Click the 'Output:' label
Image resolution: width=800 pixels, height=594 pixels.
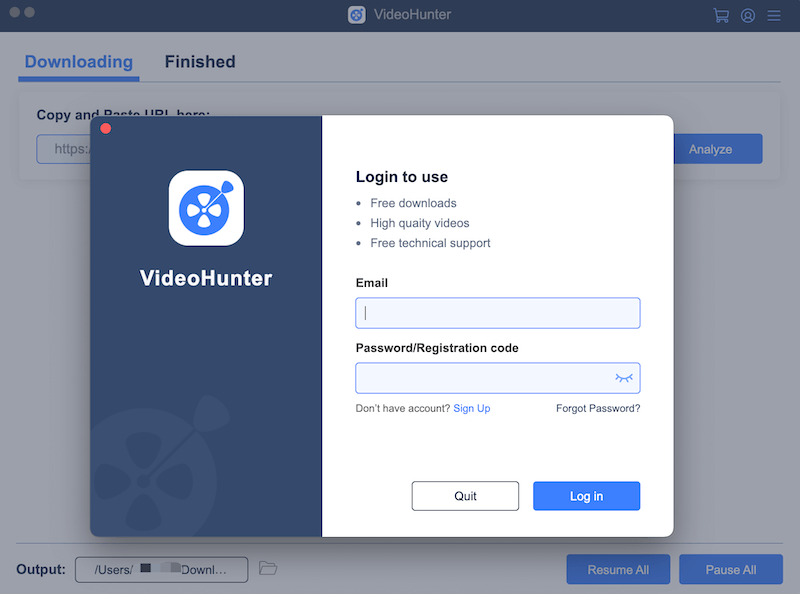click(41, 570)
